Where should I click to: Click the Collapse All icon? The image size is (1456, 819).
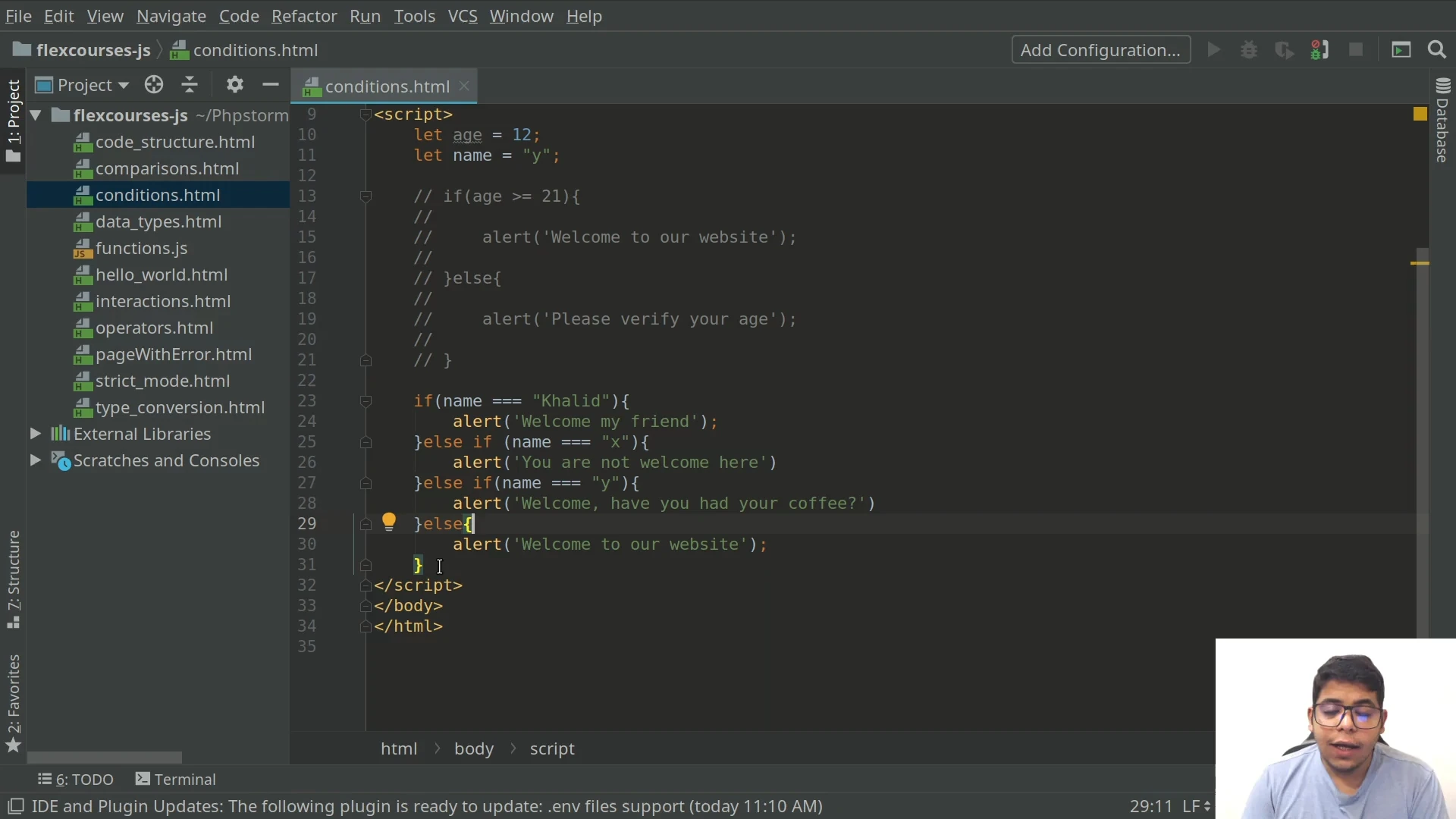tap(190, 85)
